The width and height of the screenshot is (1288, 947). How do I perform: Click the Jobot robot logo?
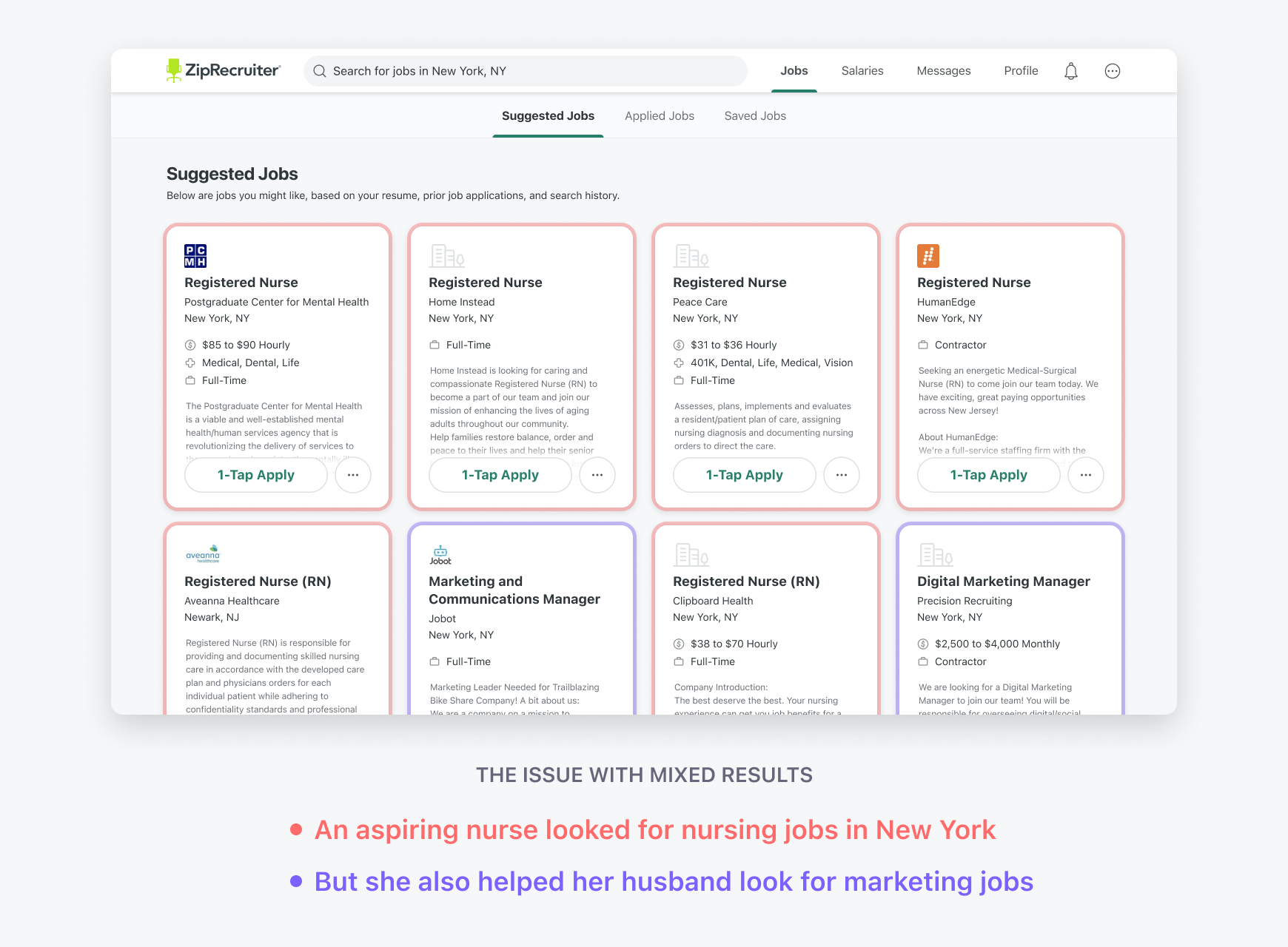[x=440, y=555]
